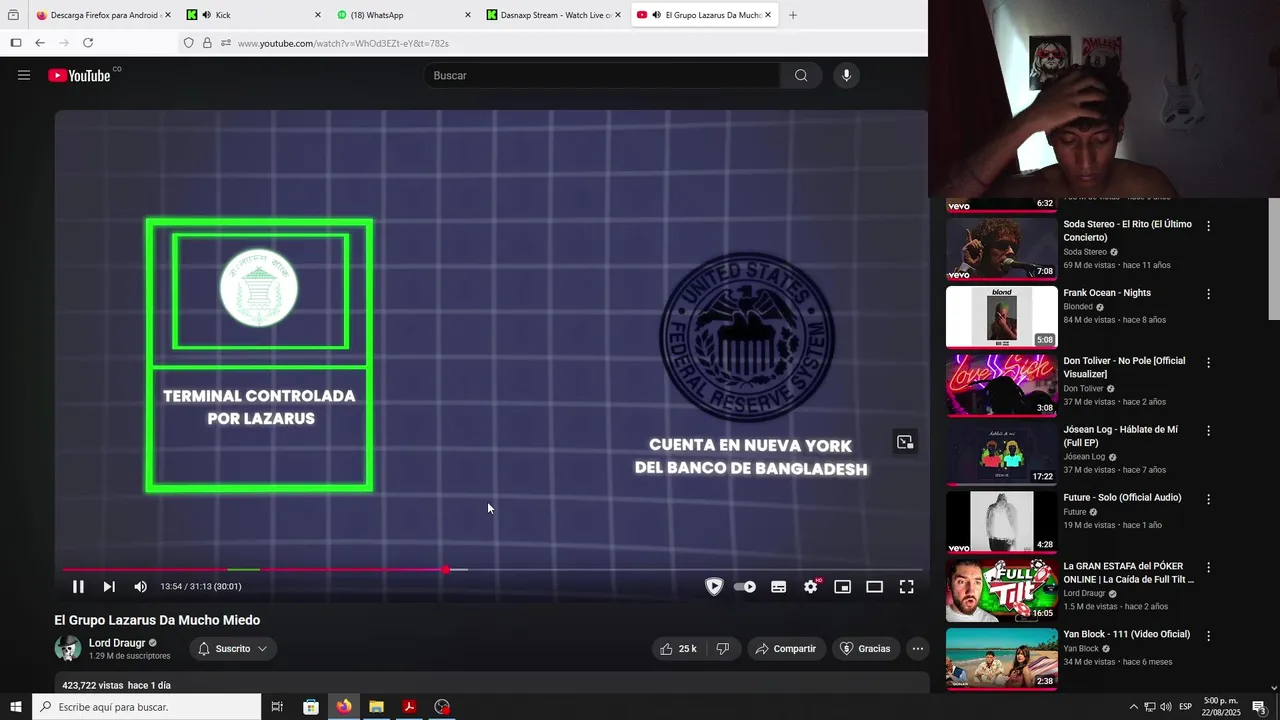Open more actions three-dot menu below video

click(x=917, y=649)
